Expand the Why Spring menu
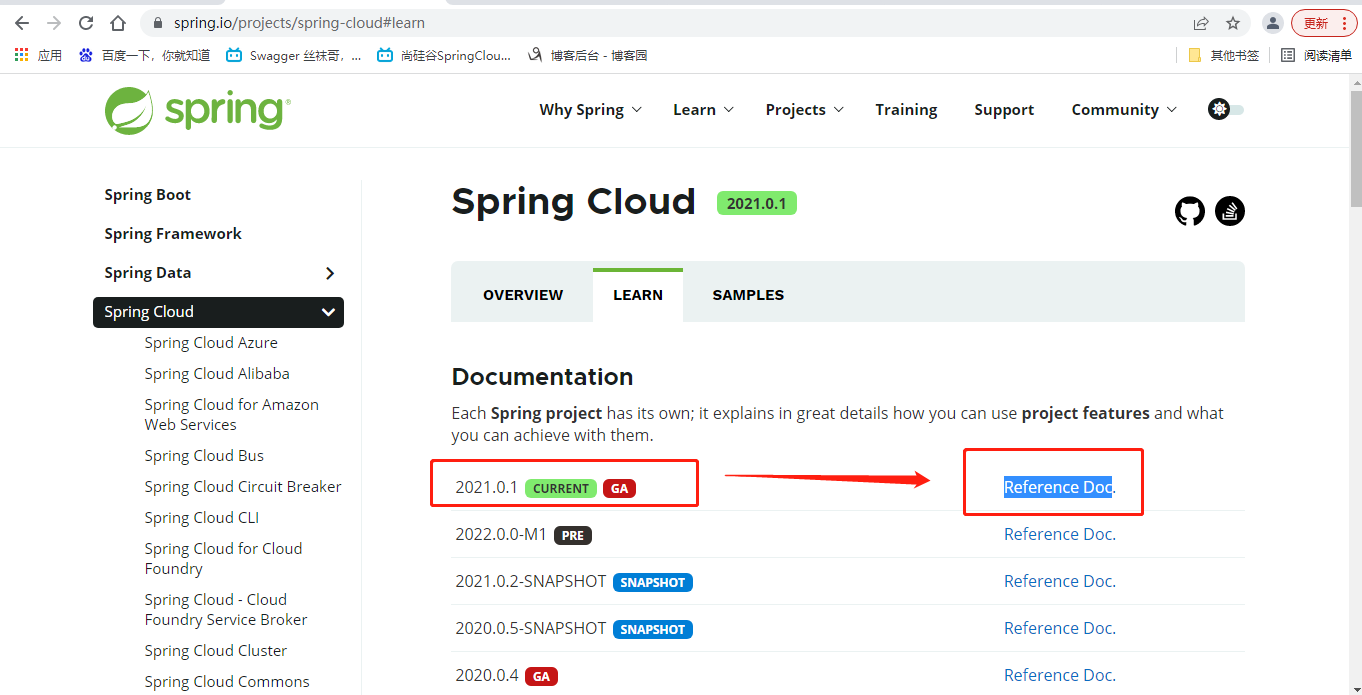Screen dimensions: 1362x695 tap(590, 110)
